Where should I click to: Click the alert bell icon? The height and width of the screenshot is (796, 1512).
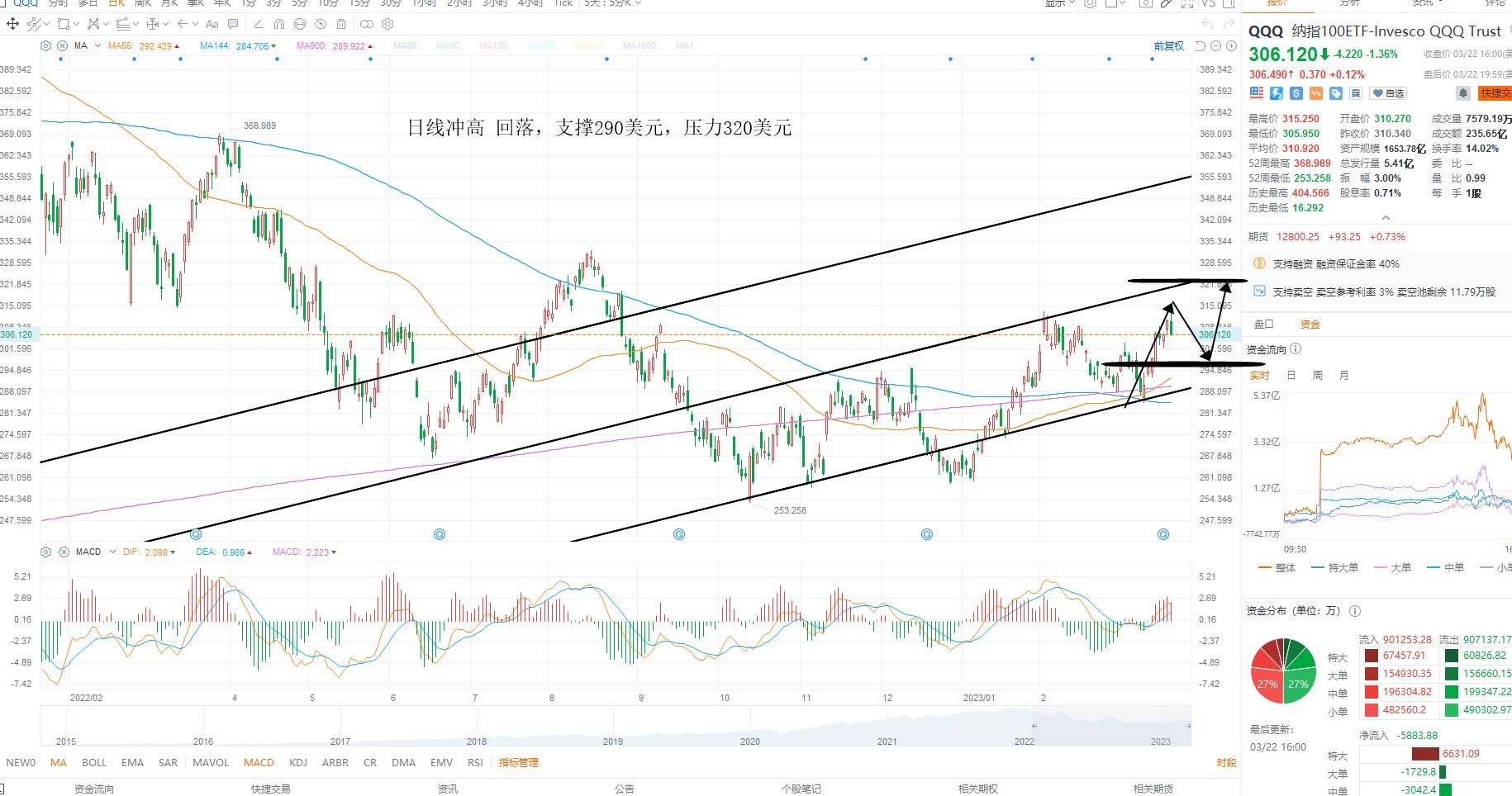click(x=1463, y=93)
